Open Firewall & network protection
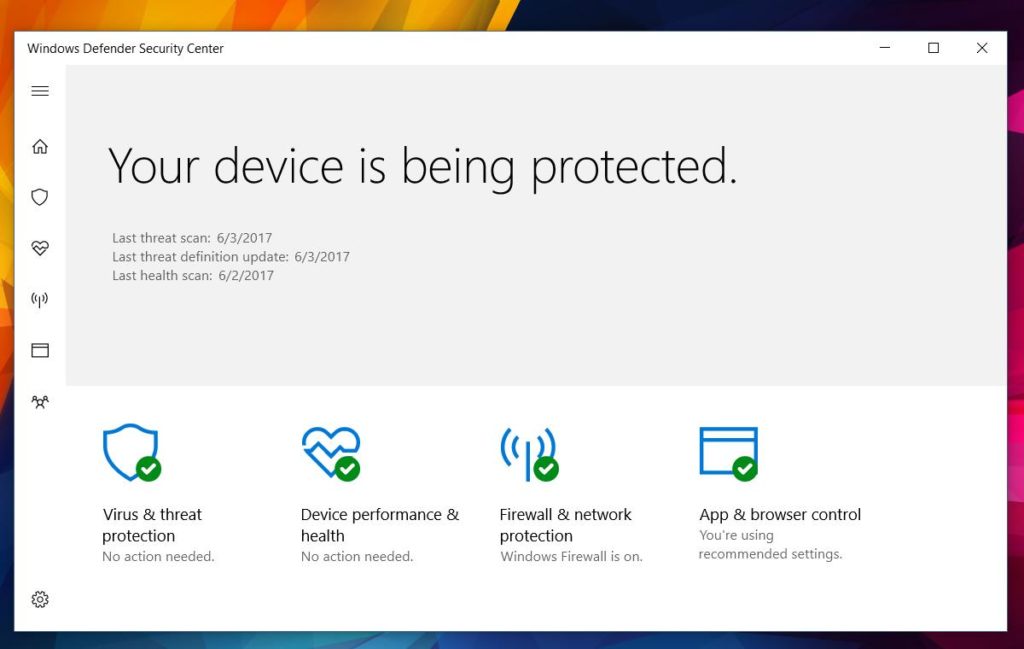Image resolution: width=1024 pixels, height=649 pixels. pos(565,524)
